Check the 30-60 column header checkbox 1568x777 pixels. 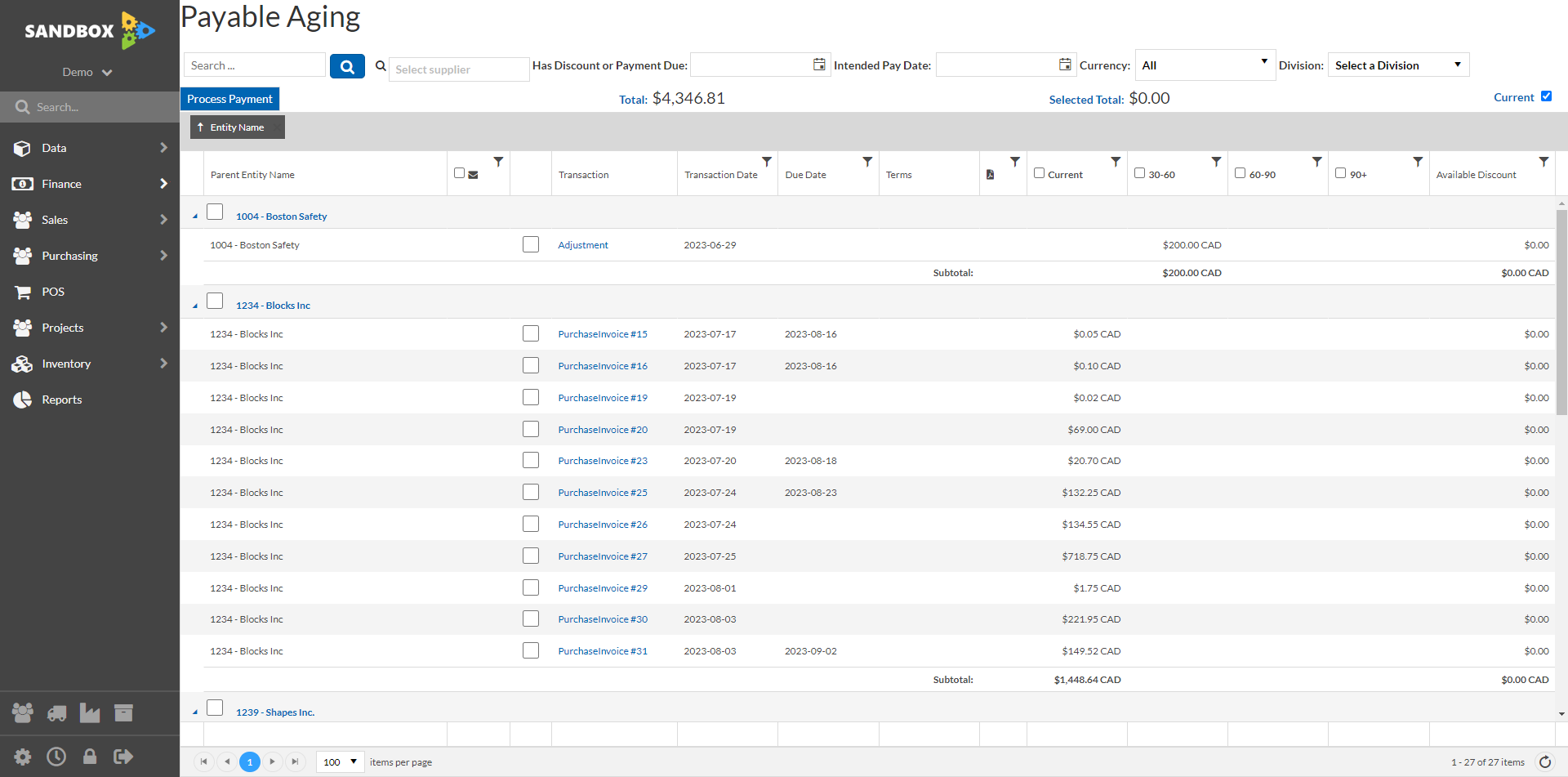coord(1139,173)
